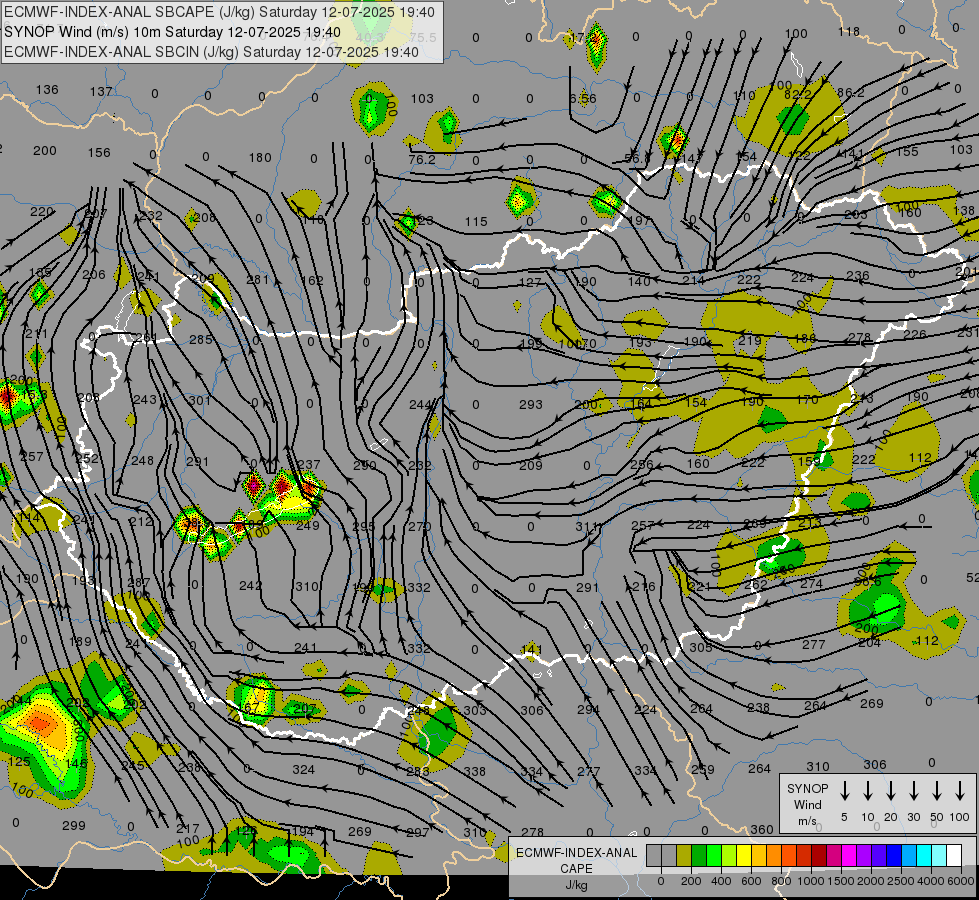Screen dimensions: 979x900
Task: Click the 6000 label on the CAPE scale
Action: [x=960, y=881]
